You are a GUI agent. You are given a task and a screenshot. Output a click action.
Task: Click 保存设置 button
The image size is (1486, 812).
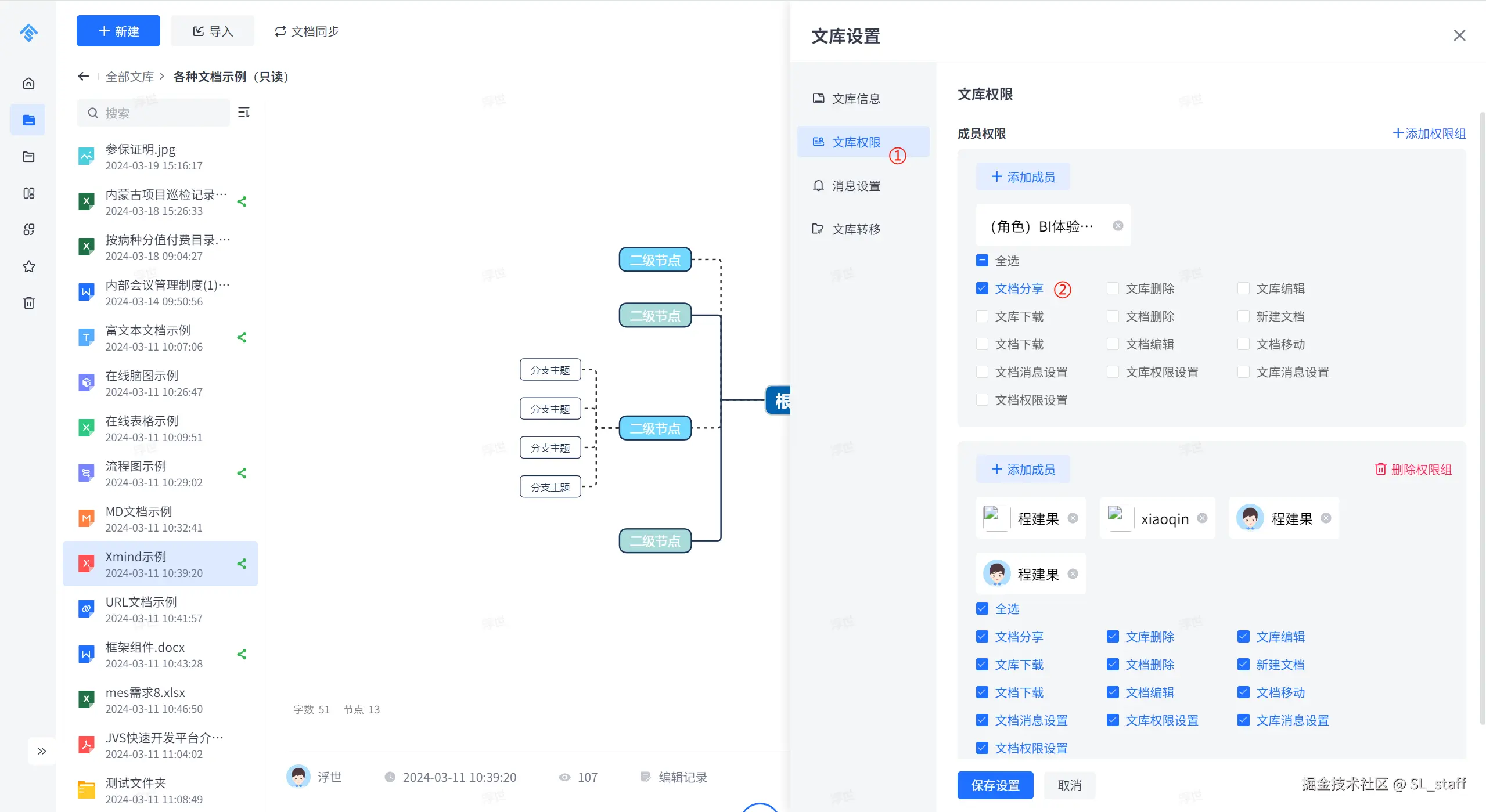click(995, 785)
